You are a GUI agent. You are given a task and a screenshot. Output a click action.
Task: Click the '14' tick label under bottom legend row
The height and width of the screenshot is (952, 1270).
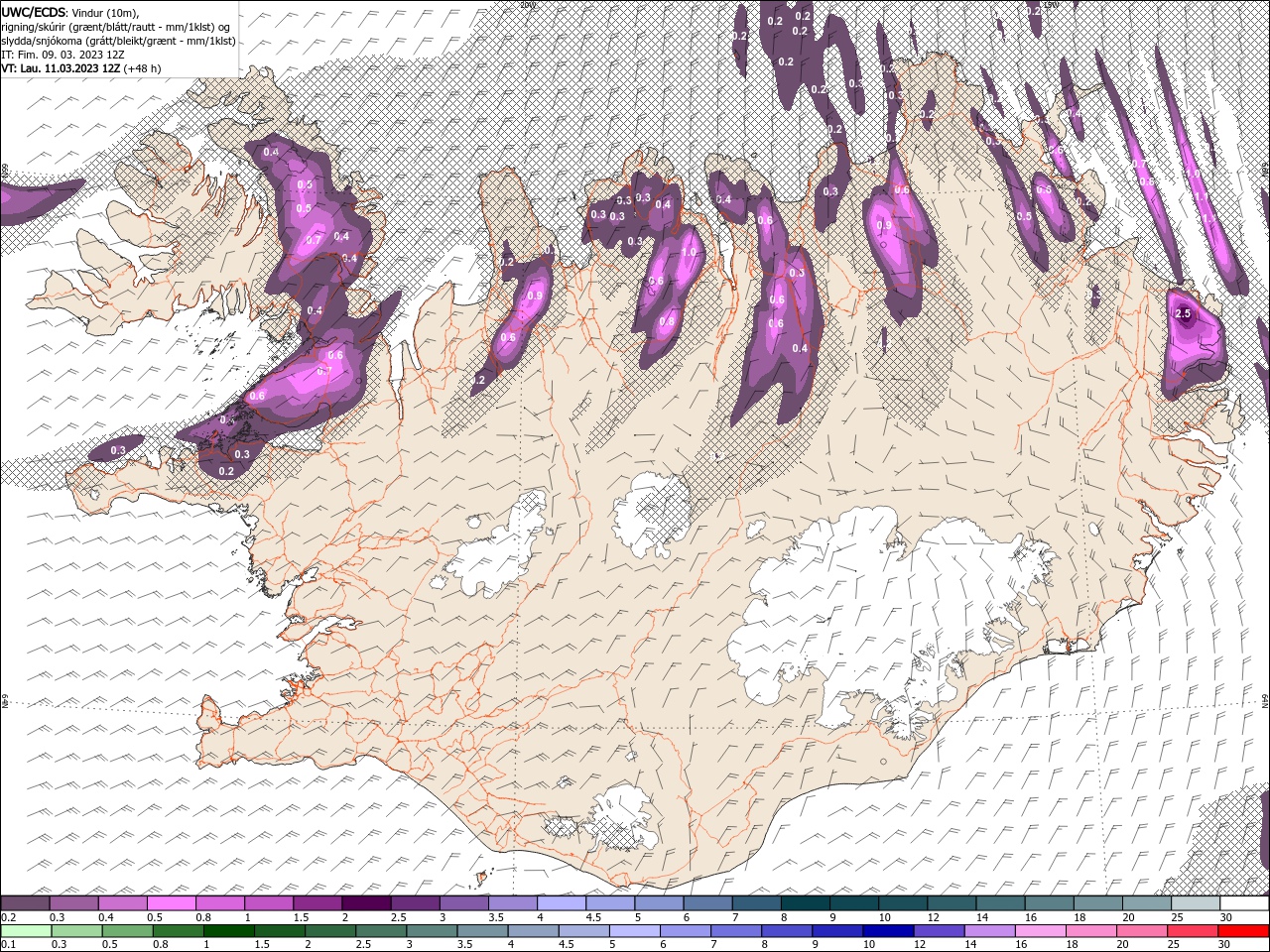pyautogui.click(x=970, y=944)
